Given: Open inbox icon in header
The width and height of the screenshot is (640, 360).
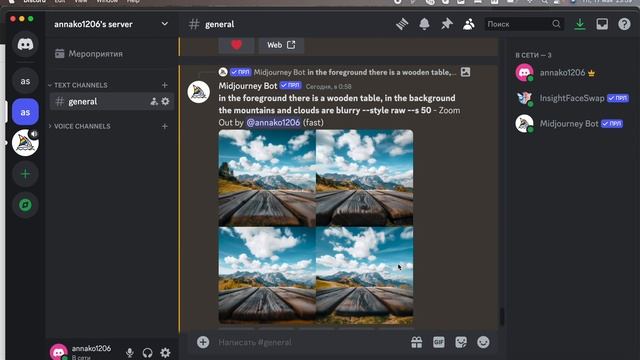Looking at the screenshot, I should [602, 24].
